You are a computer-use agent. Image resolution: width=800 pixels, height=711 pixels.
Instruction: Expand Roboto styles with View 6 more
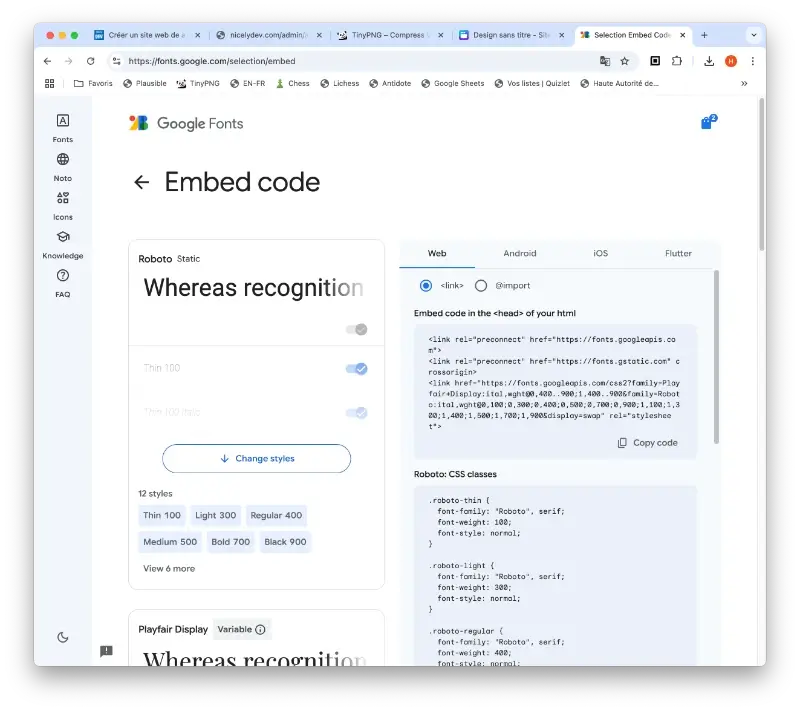169,568
